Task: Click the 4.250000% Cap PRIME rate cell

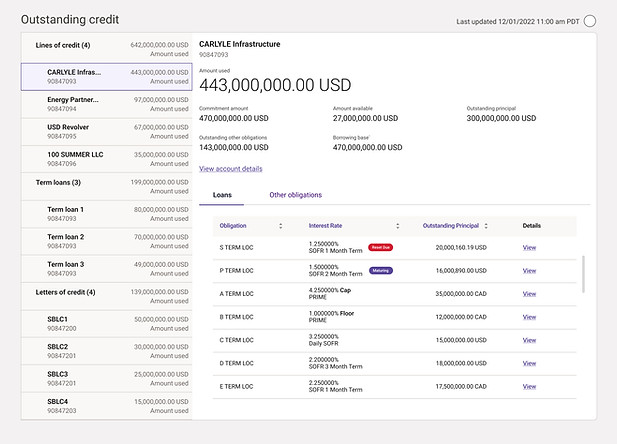Action: click(330, 294)
